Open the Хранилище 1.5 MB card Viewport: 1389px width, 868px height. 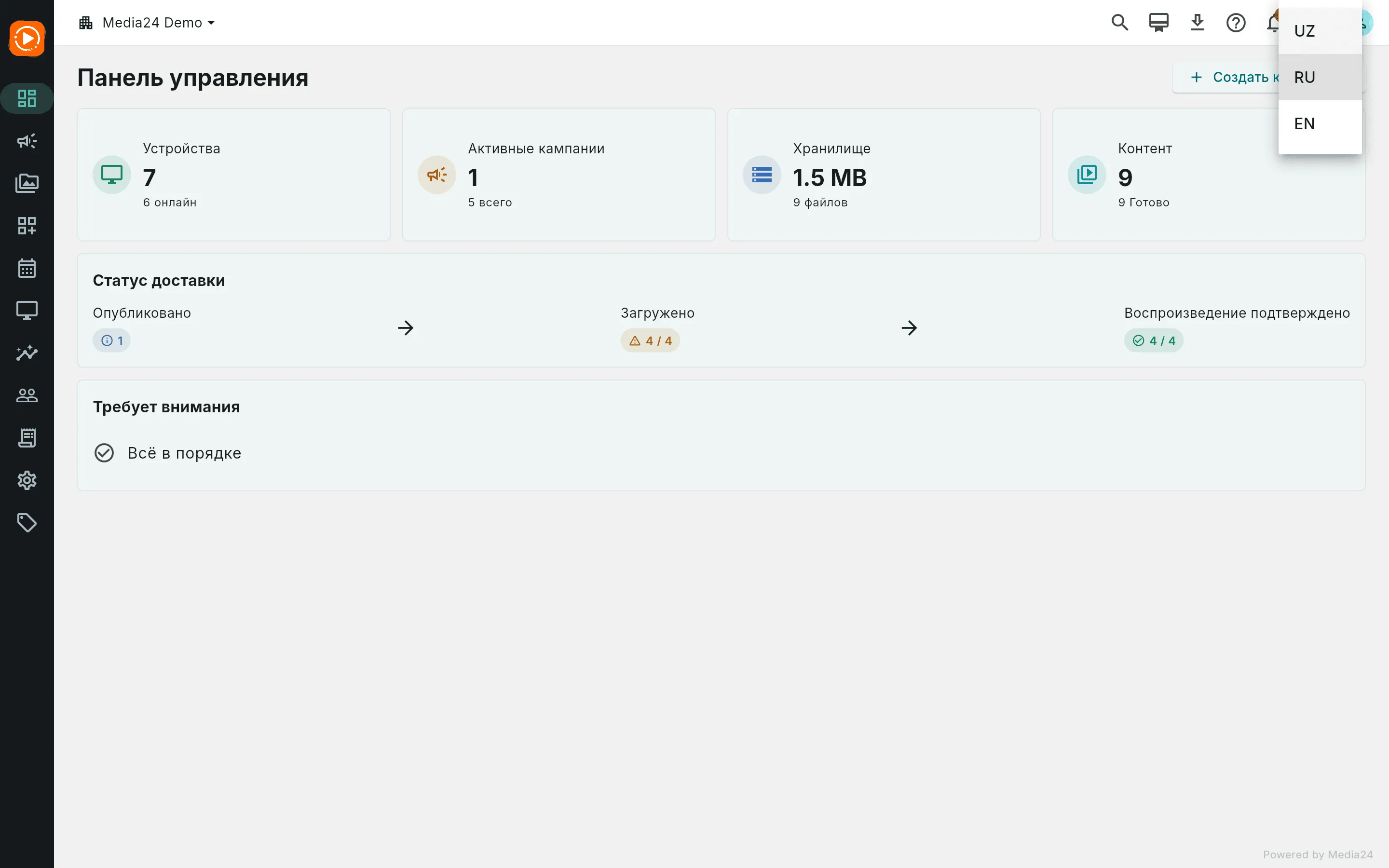coord(884,175)
